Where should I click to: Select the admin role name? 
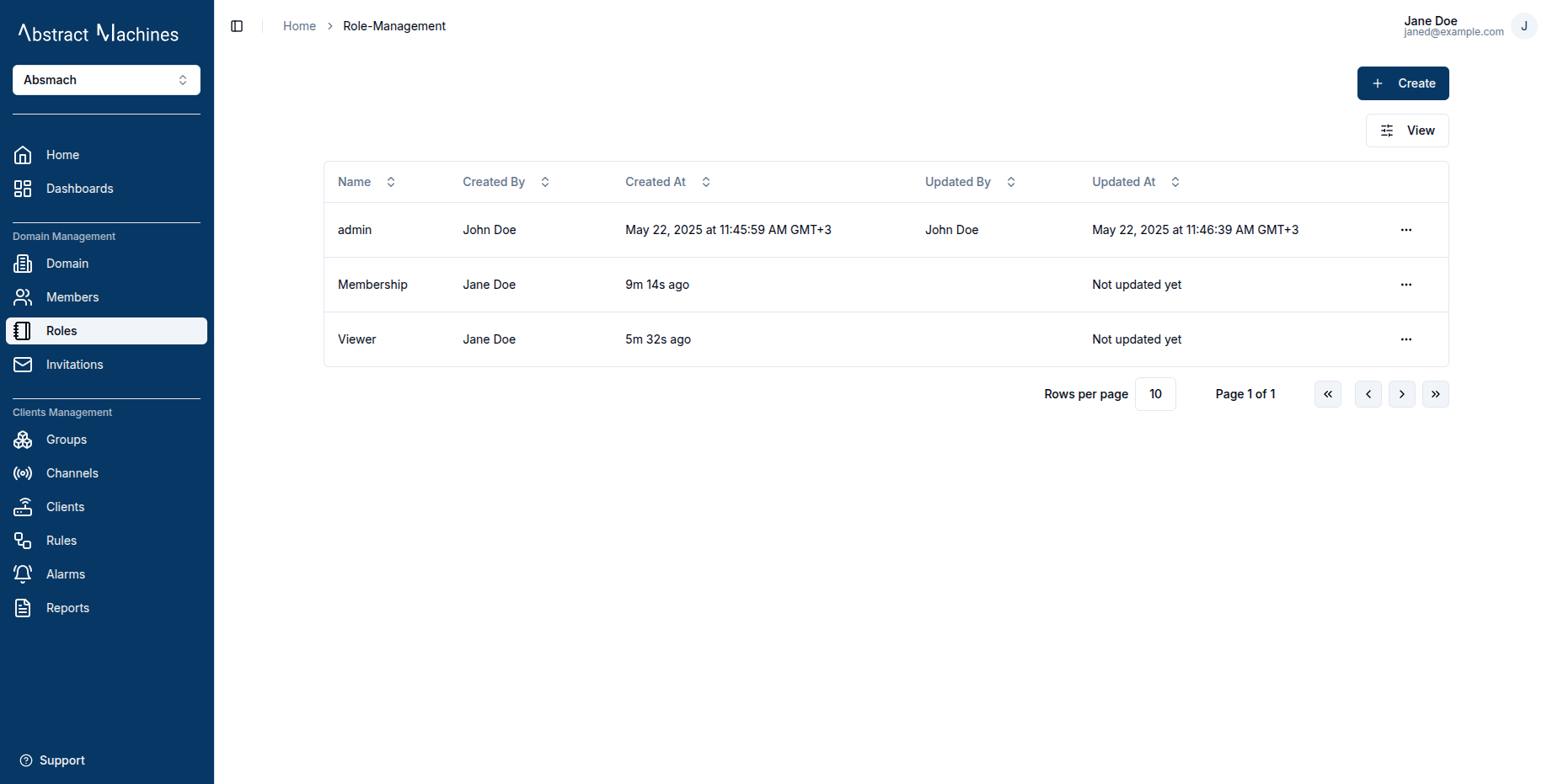pos(355,230)
